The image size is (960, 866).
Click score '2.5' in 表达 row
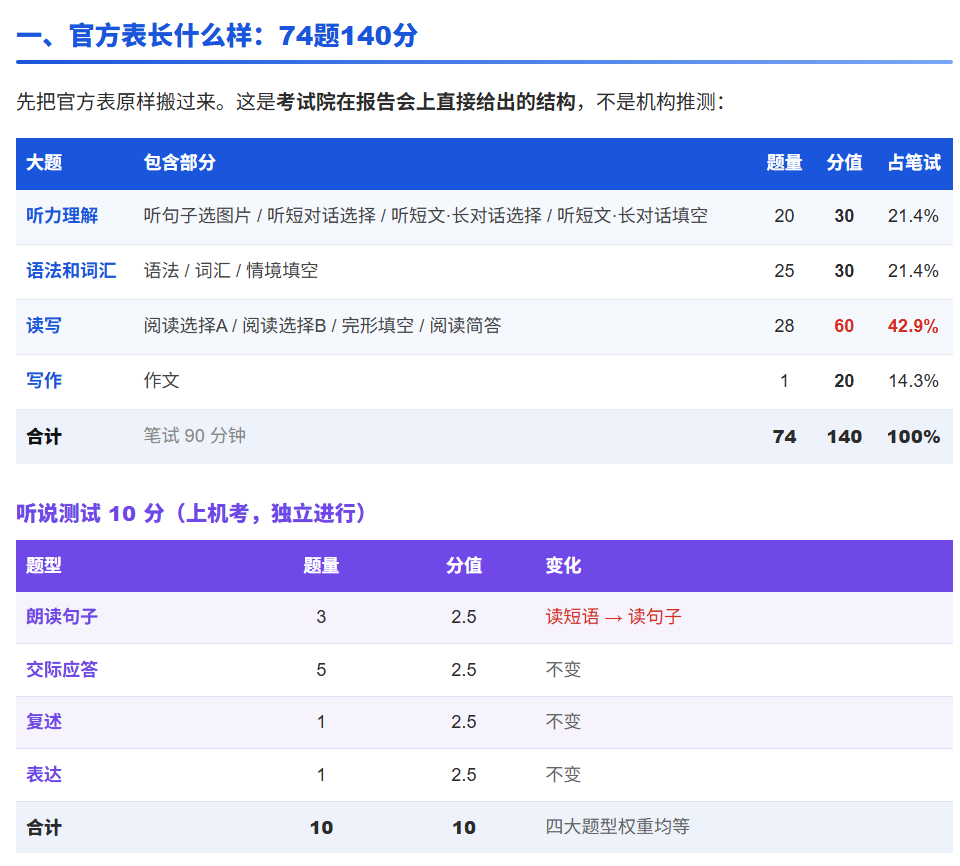coord(464,775)
